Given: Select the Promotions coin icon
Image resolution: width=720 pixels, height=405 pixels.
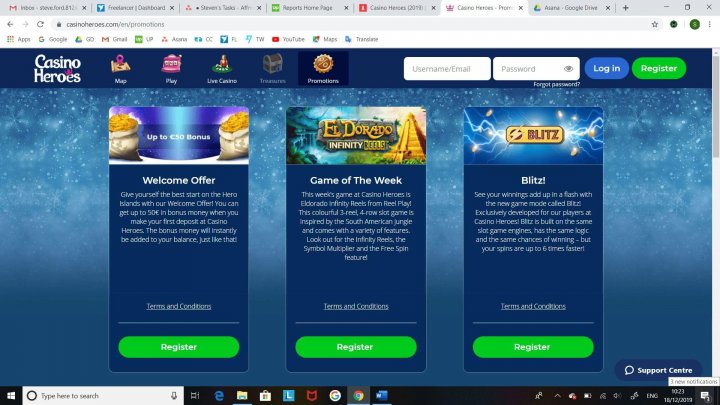Looking at the screenshot, I should [x=323, y=64].
